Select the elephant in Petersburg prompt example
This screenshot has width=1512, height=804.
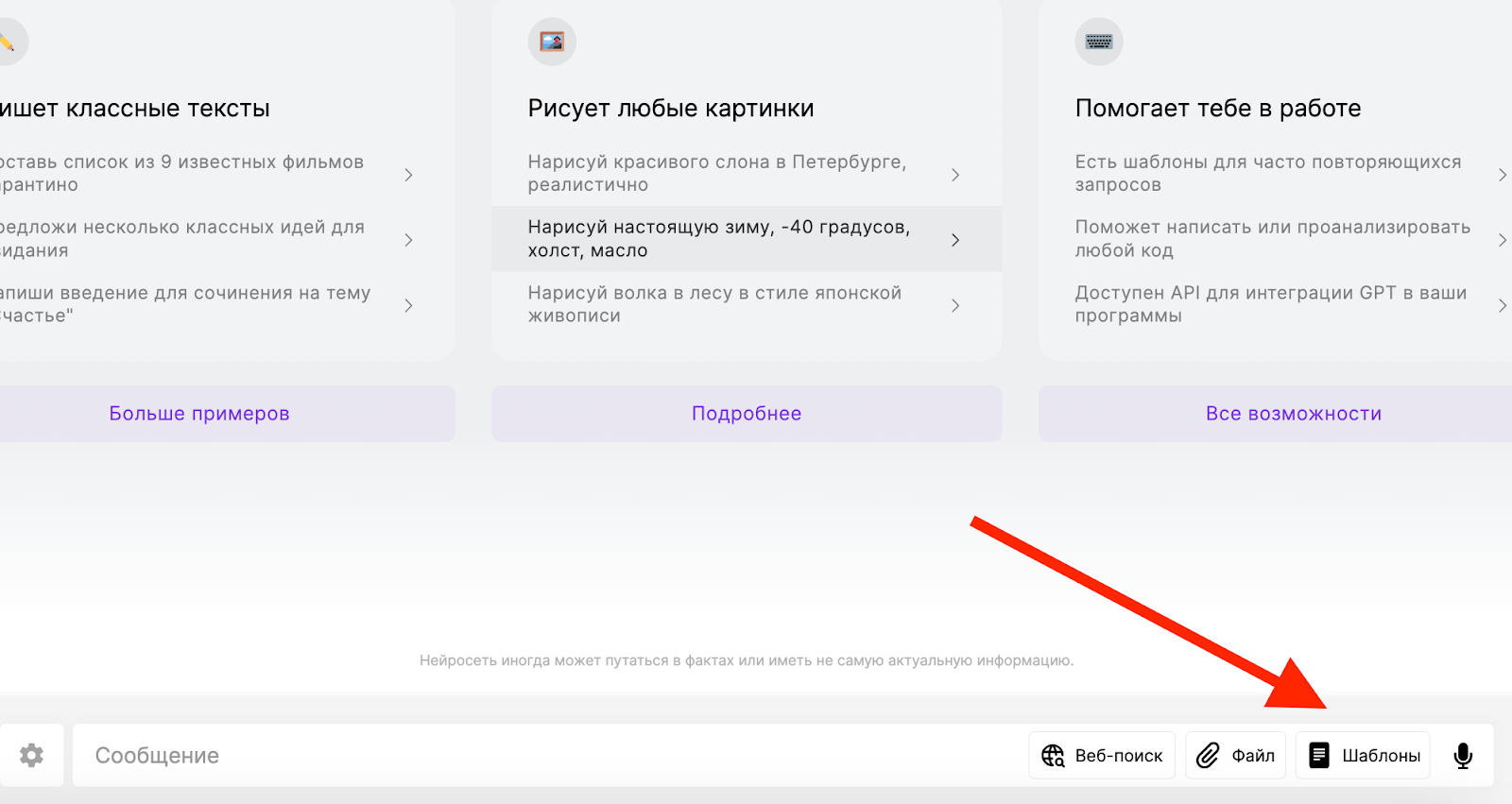(717, 174)
